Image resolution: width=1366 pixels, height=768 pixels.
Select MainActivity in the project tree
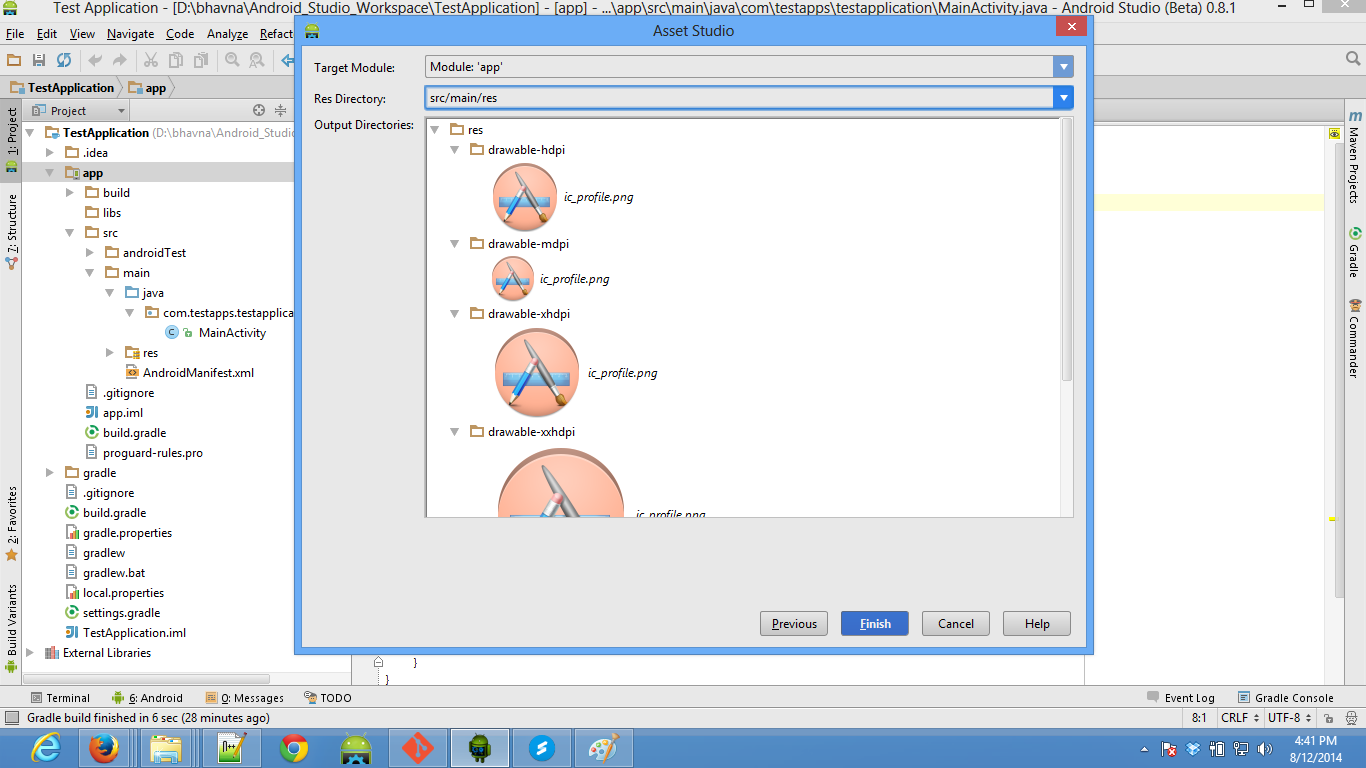232,333
